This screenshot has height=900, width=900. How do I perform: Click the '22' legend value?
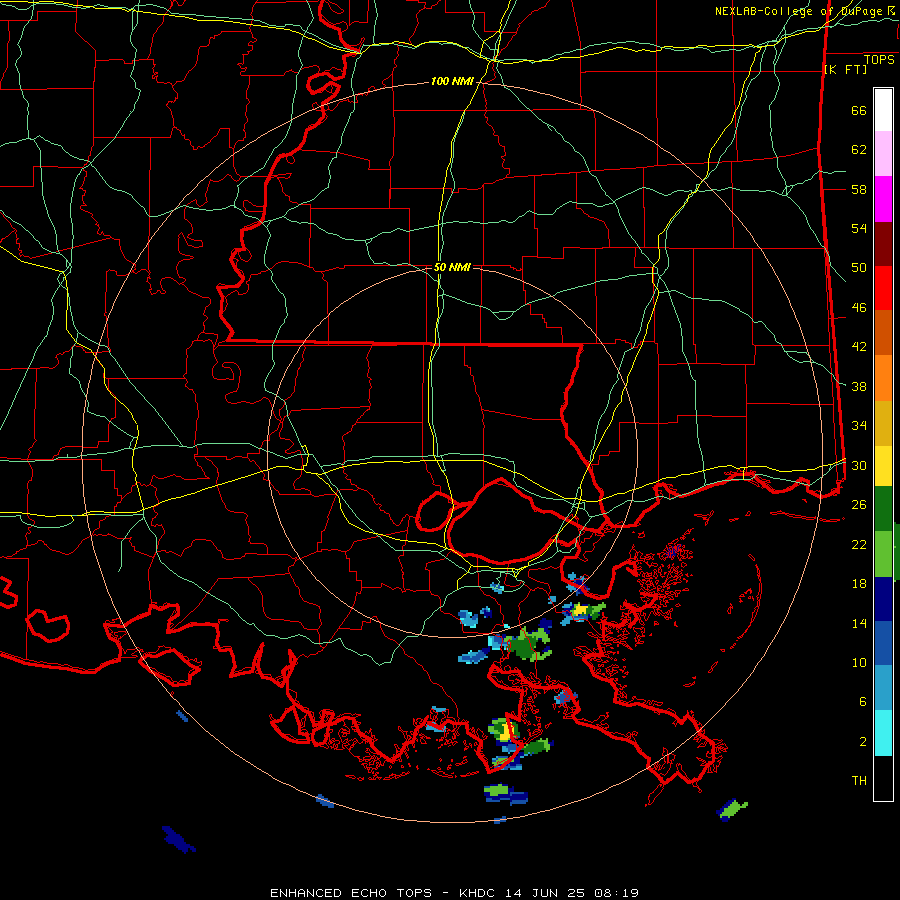[859, 544]
